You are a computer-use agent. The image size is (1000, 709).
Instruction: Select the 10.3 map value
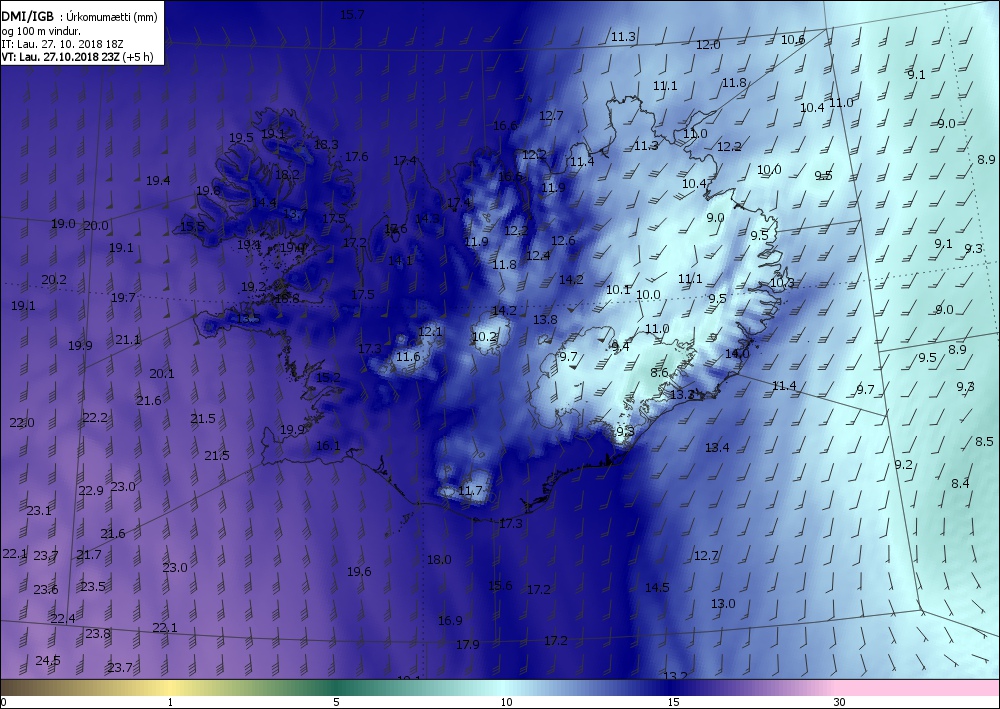point(782,282)
